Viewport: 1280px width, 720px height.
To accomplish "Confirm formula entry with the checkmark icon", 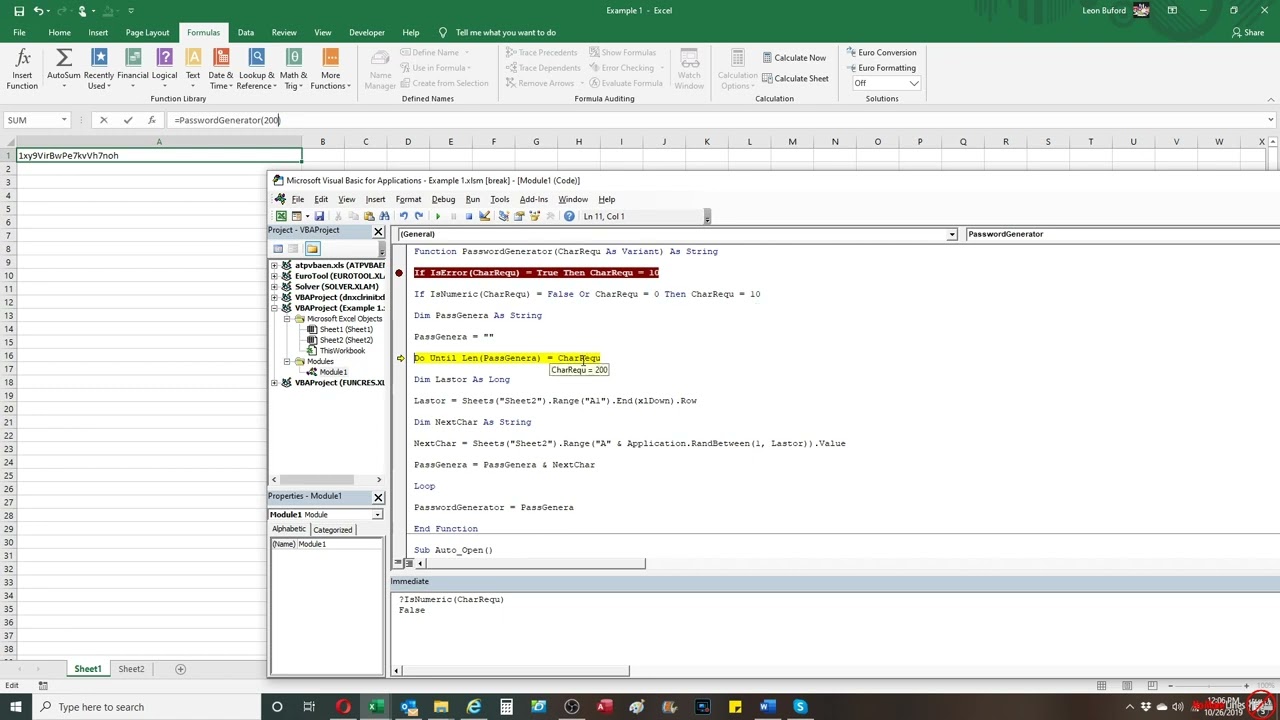I will (128, 120).
